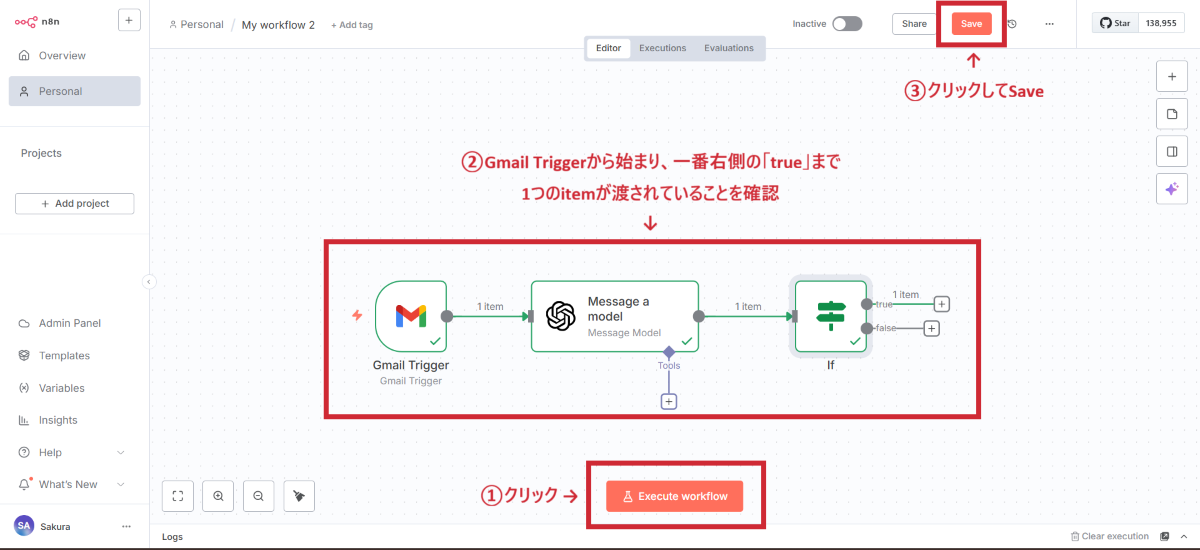The image size is (1200, 550).
Task: Click the Execute workflow button
Action: point(674,496)
